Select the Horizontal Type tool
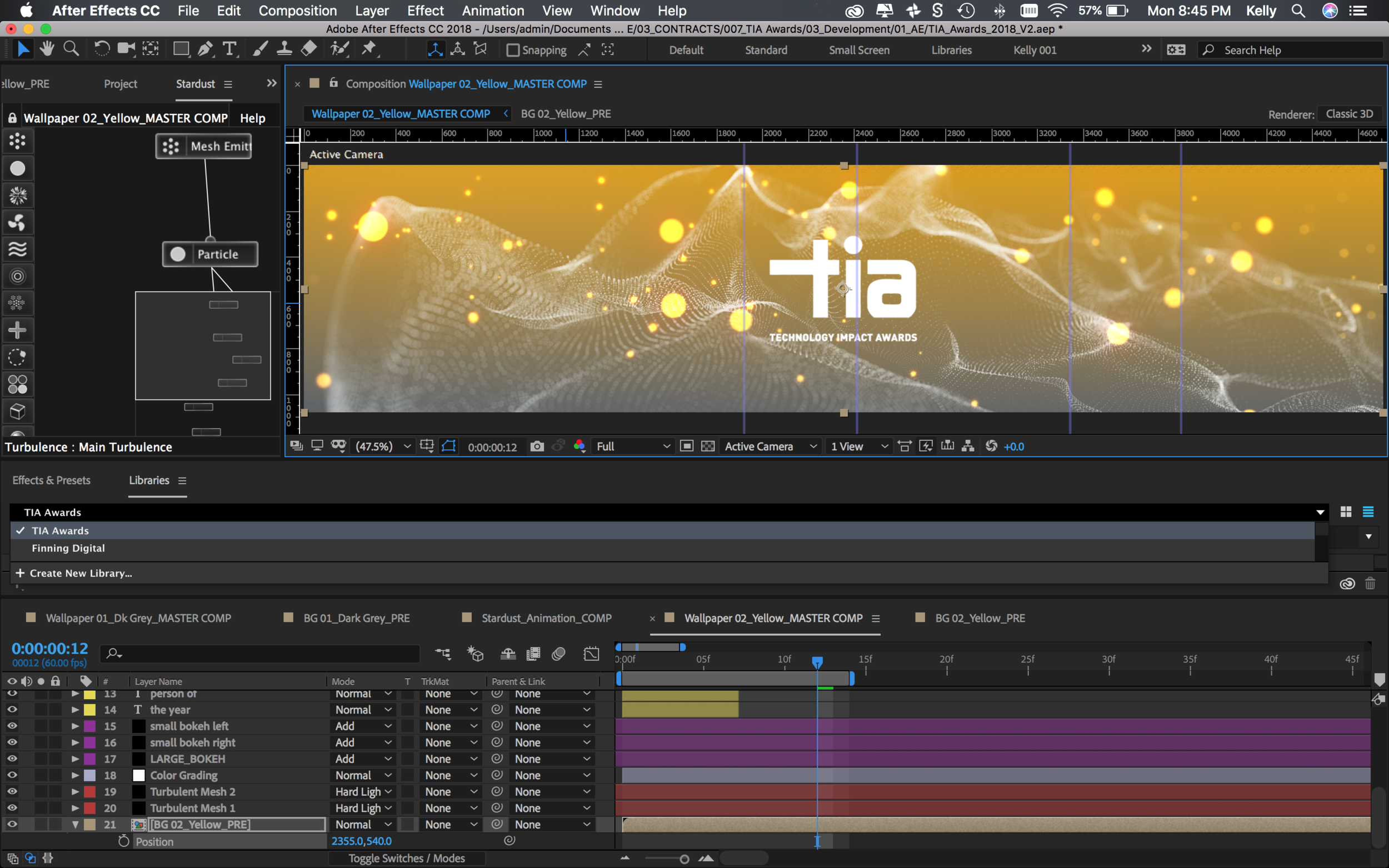The width and height of the screenshot is (1389, 868). [229, 49]
